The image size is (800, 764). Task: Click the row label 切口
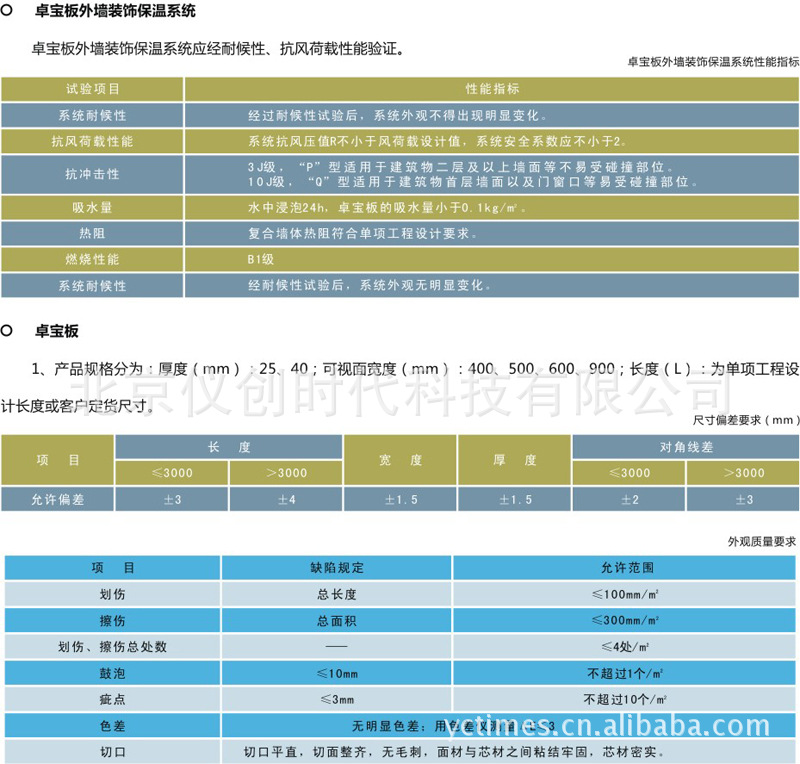(x=112, y=752)
